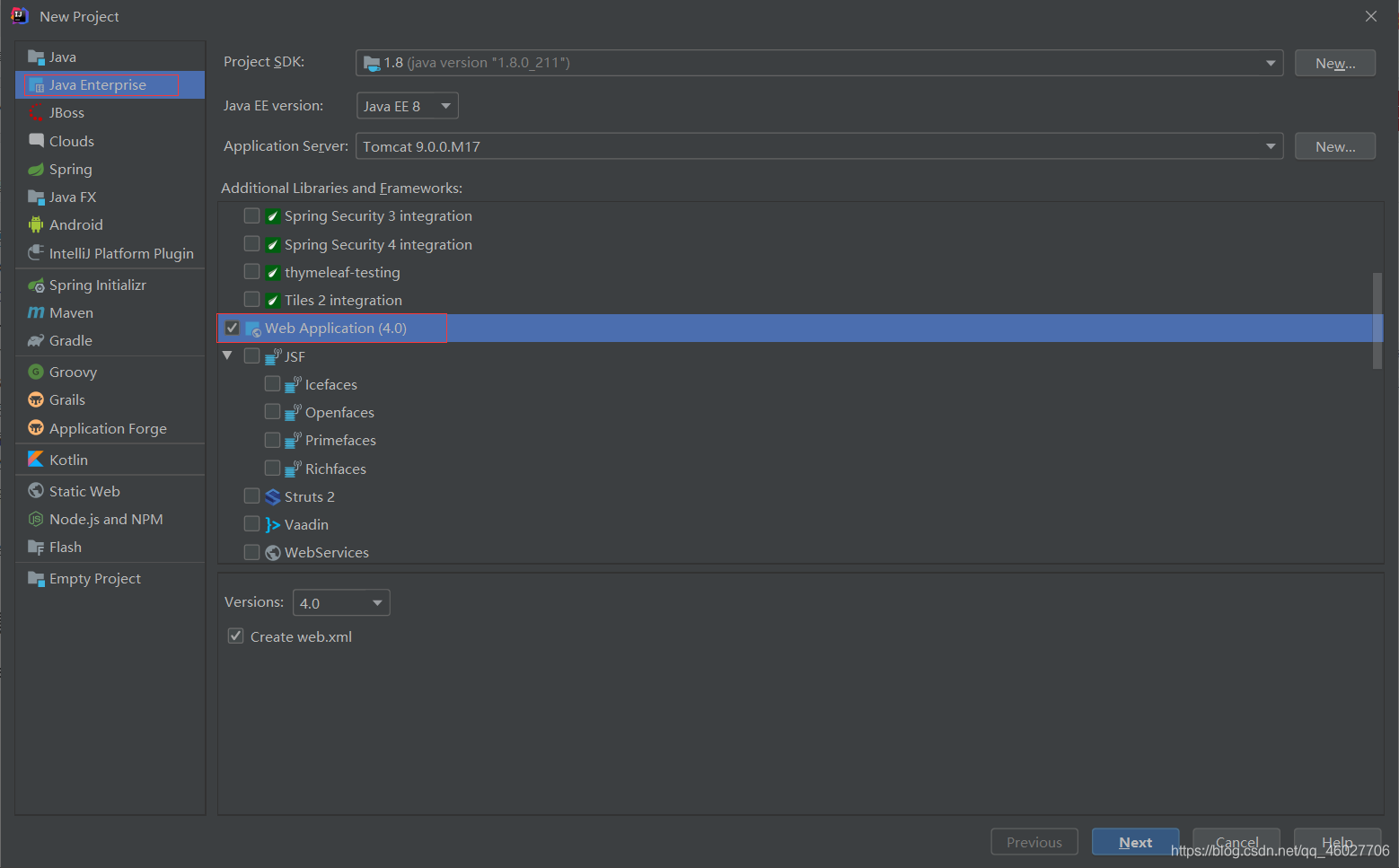Check the Richfaces checkbox
Viewport: 1399px width, 868px height.
273,469
